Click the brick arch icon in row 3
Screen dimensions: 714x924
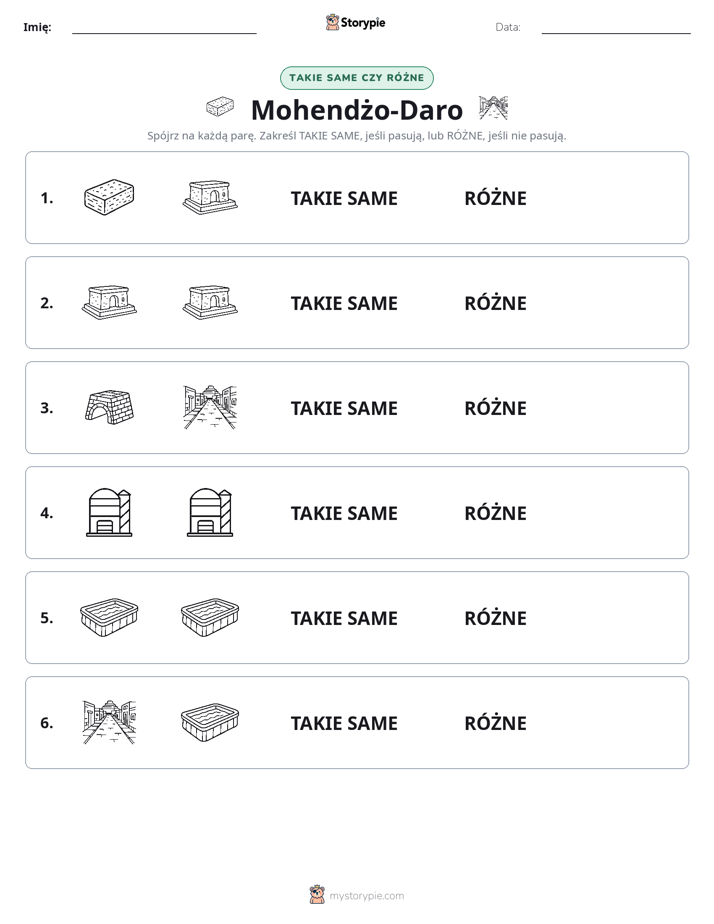[109, 407]
